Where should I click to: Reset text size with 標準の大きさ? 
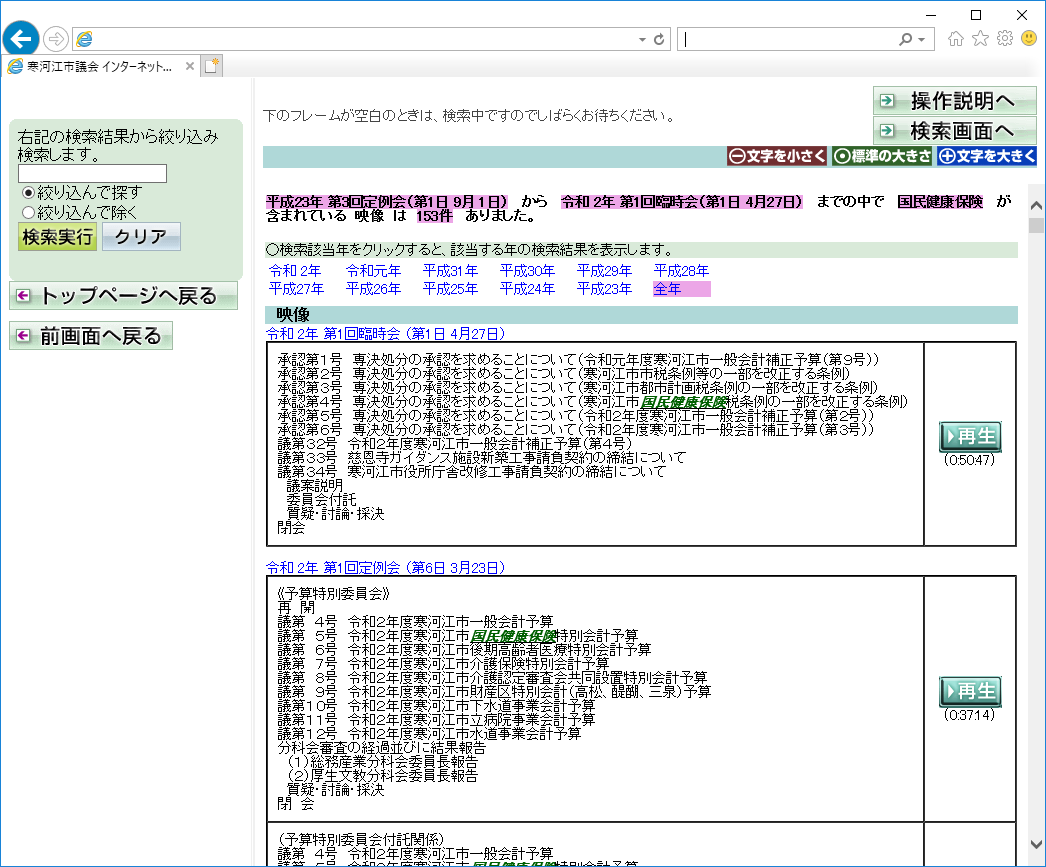[x=882, y=156]
